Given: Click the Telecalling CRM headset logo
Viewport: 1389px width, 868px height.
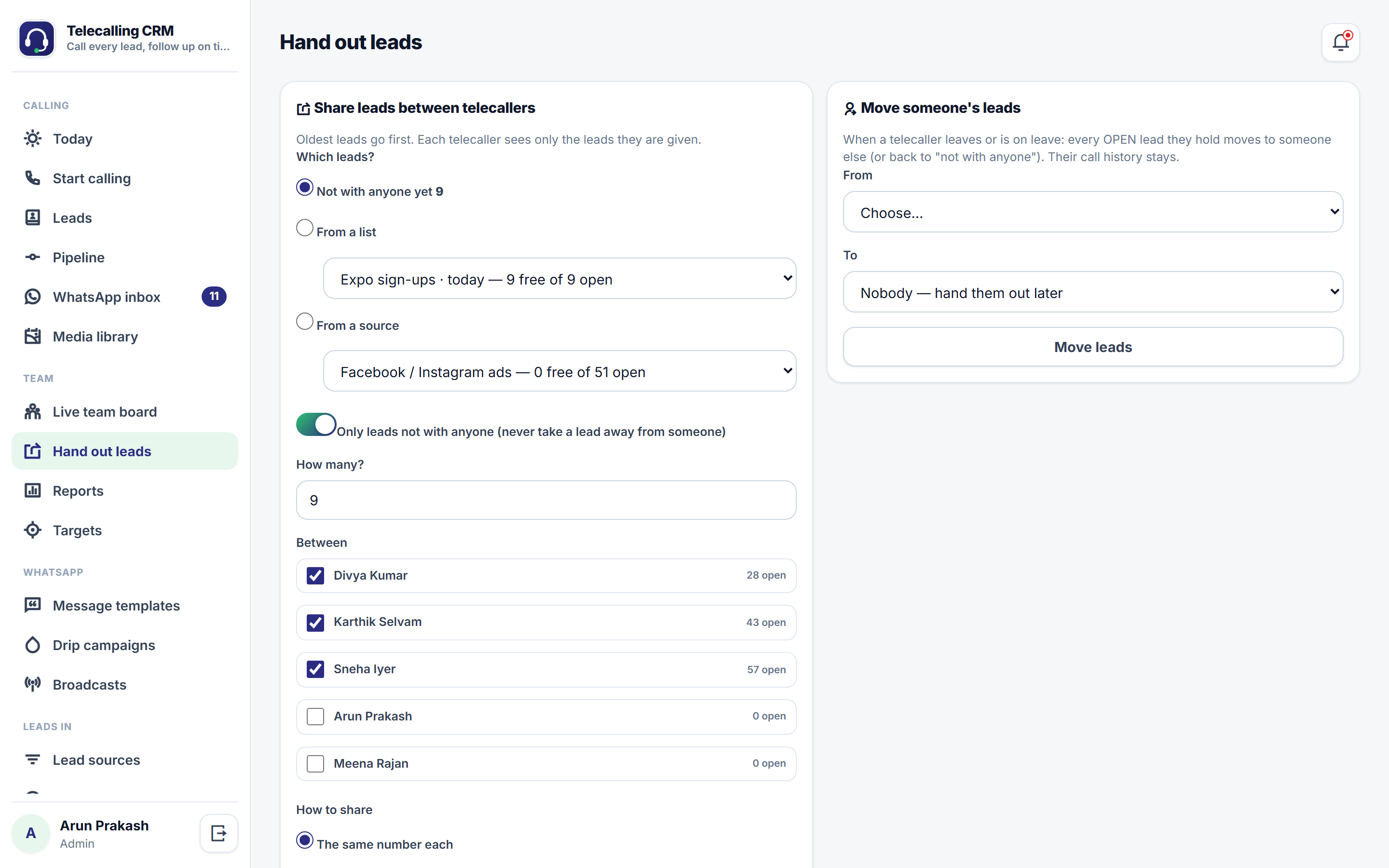Looking at the screenshot, I should [36, 39].
